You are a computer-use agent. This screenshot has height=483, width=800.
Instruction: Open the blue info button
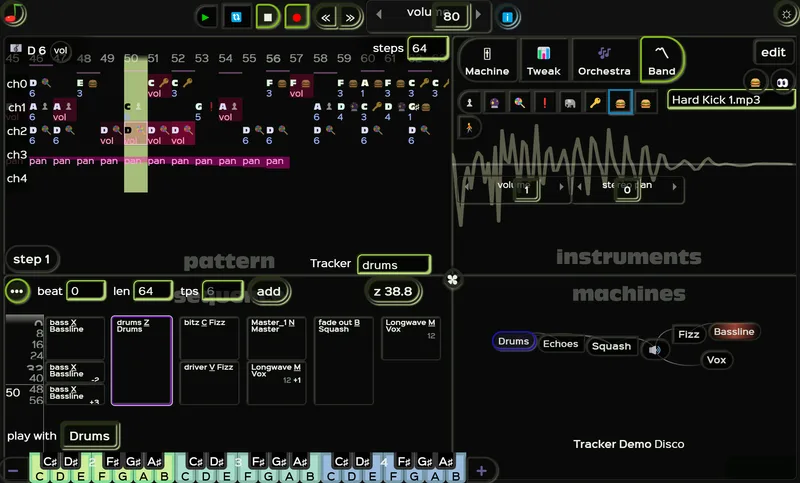click(x=507, y=17)
